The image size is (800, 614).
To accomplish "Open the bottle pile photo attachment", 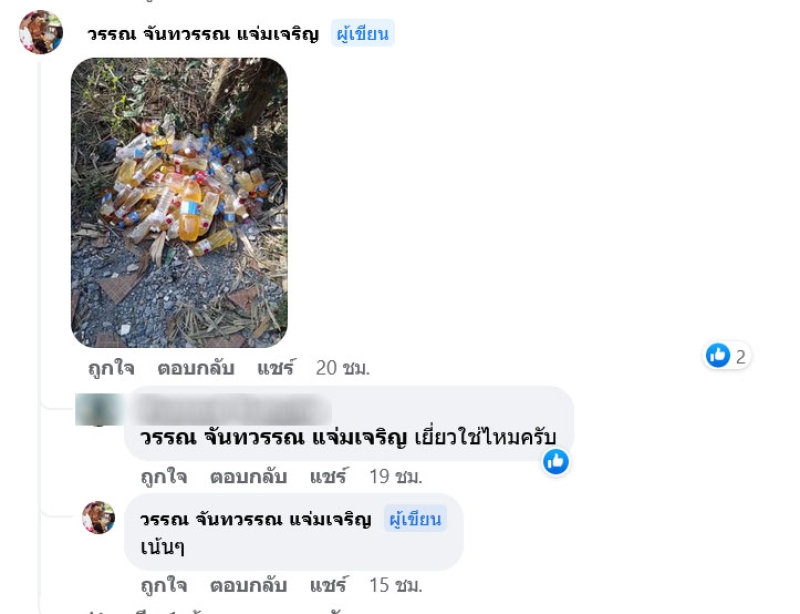I will point(179,203).
